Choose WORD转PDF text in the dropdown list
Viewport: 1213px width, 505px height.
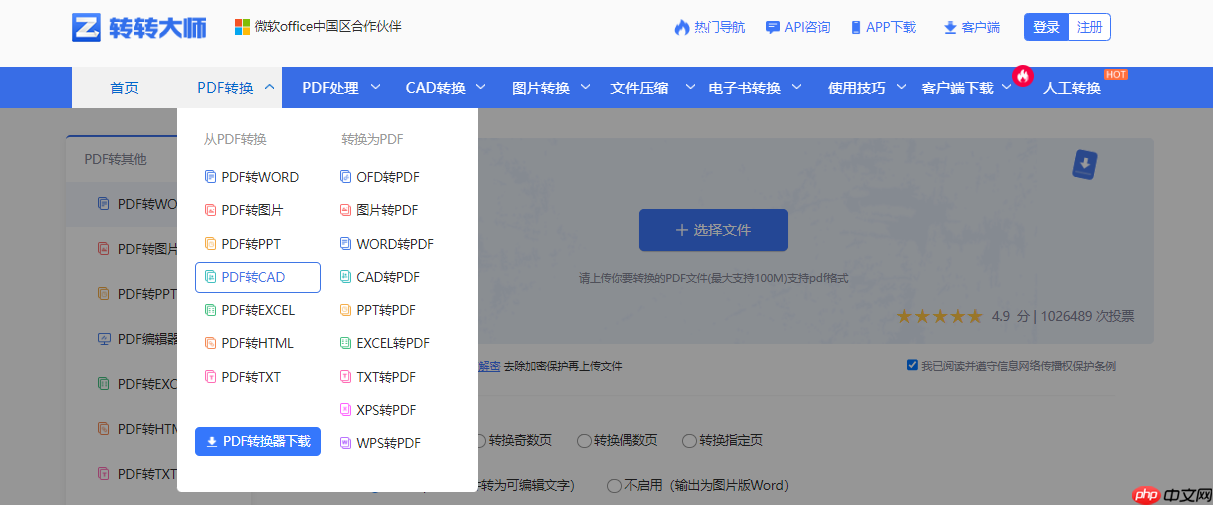pyautogui.click(x=395, y=244)
